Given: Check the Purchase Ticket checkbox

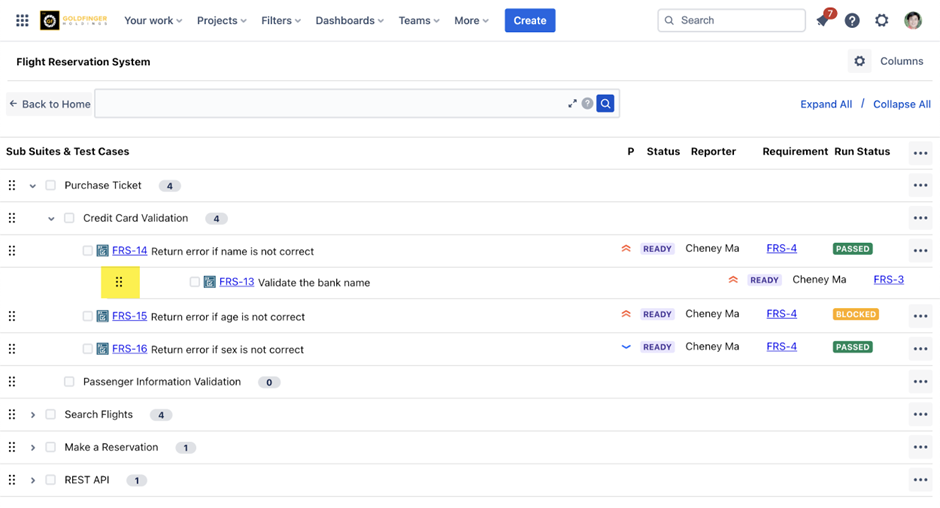Looking at the screenshot, I should [51, 185].
